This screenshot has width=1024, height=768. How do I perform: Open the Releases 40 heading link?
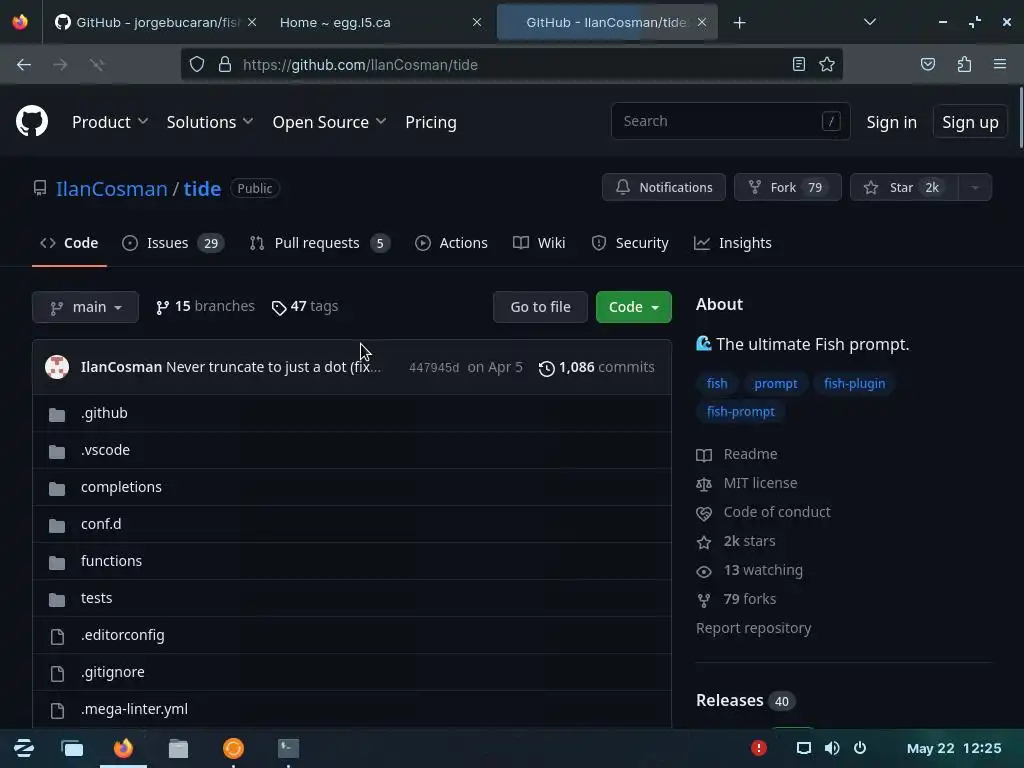tap(745, 701)
